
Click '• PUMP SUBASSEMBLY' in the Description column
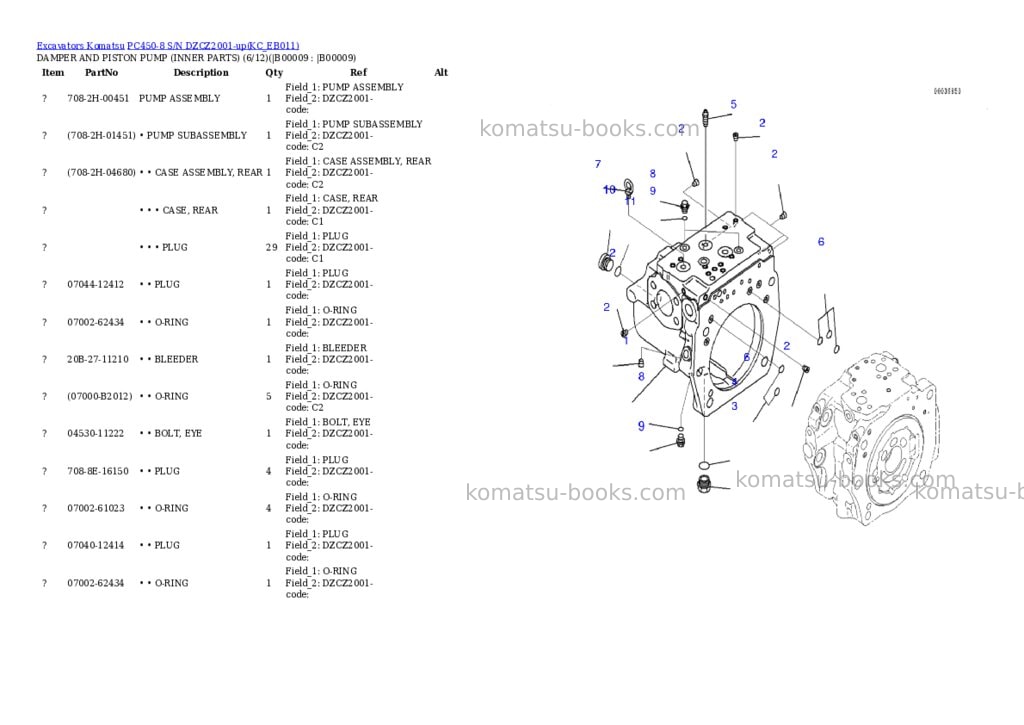tap(193, 136)
